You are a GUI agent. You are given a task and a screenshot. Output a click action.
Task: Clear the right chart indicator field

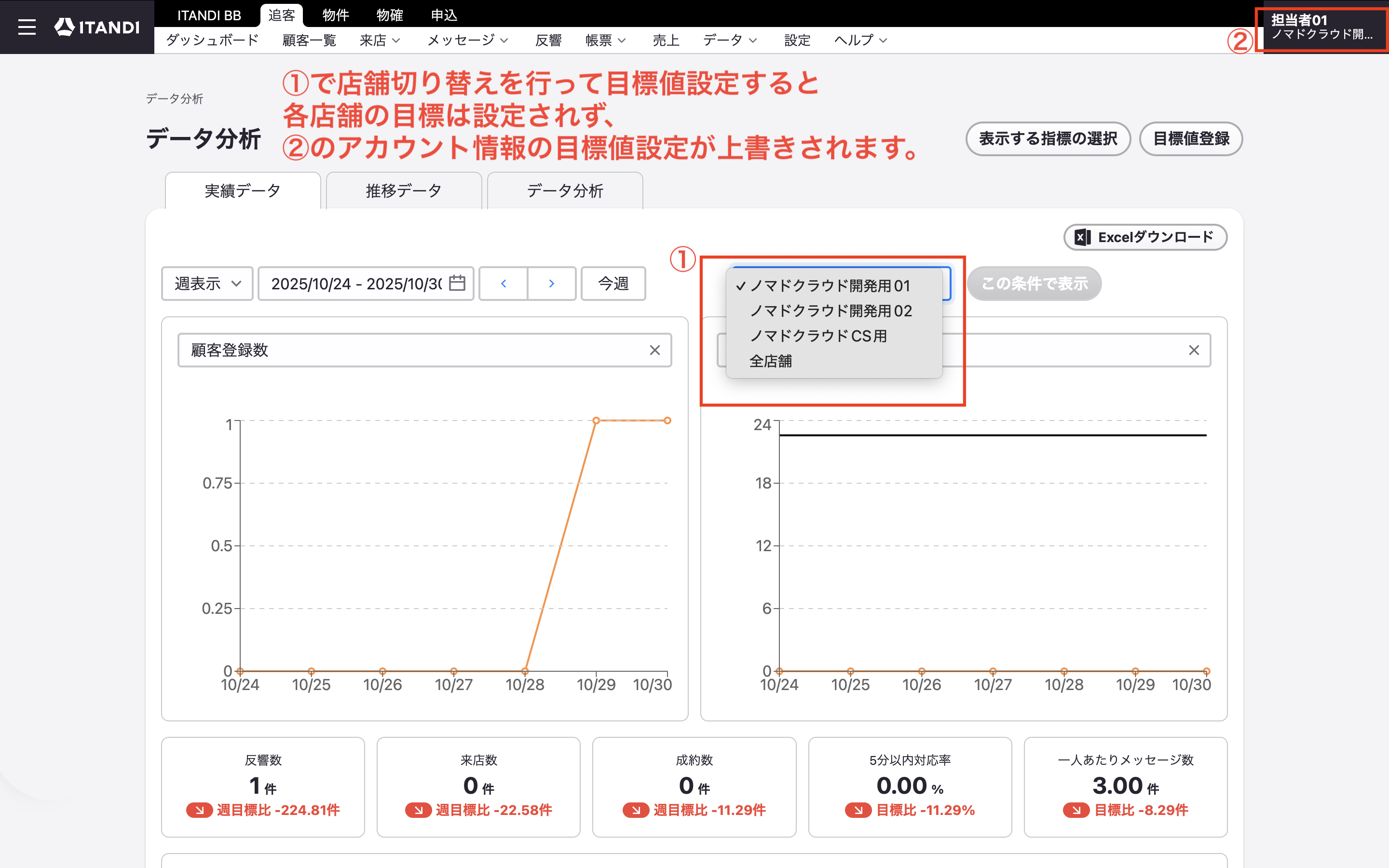coord(1194,350)
